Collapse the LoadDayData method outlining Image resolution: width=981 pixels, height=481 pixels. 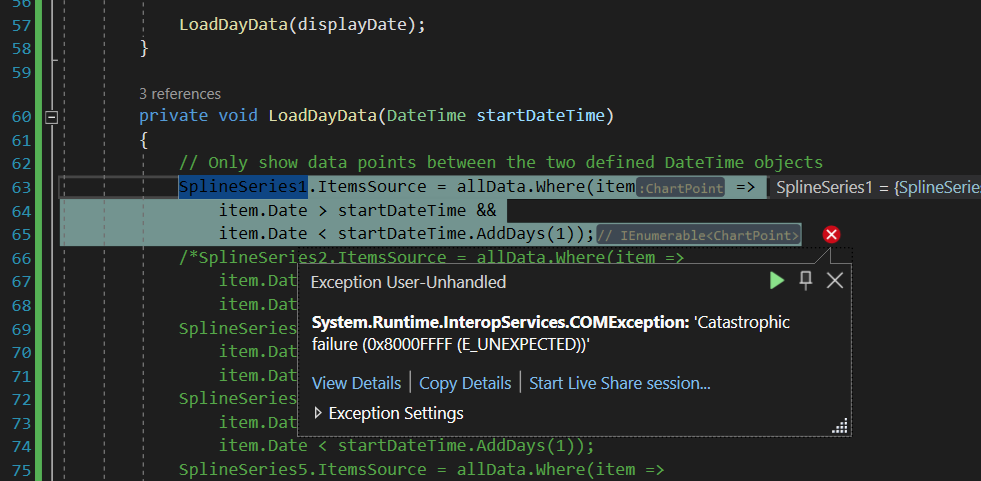point(53,116)
